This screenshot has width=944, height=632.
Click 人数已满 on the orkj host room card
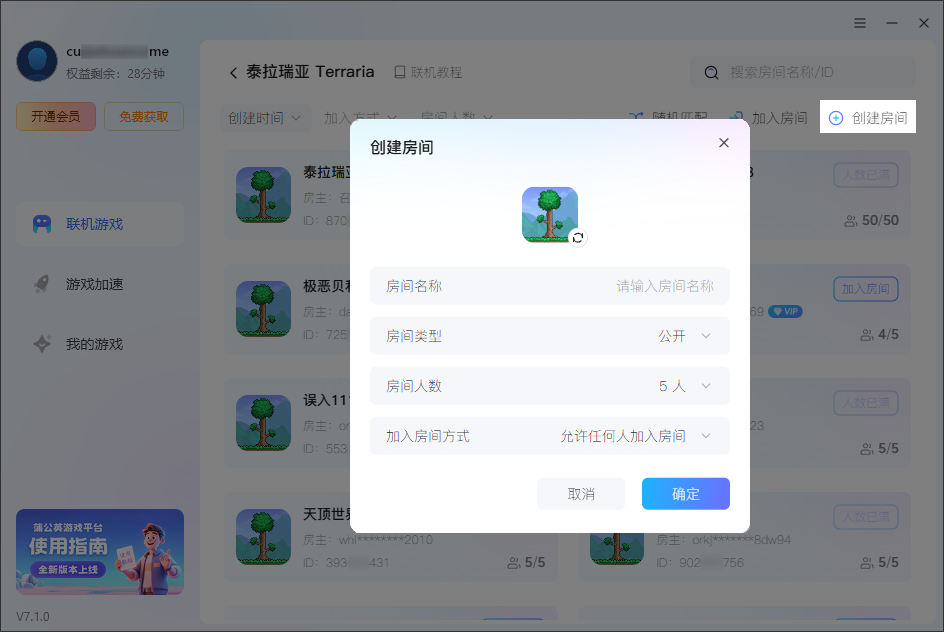(x=866, y=517)
